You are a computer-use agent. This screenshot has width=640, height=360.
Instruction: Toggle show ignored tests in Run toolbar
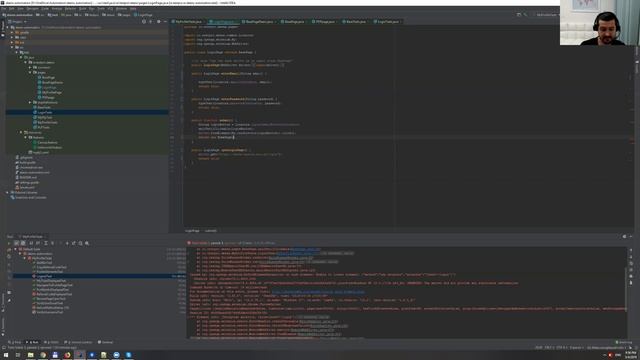tap(23, 243)
